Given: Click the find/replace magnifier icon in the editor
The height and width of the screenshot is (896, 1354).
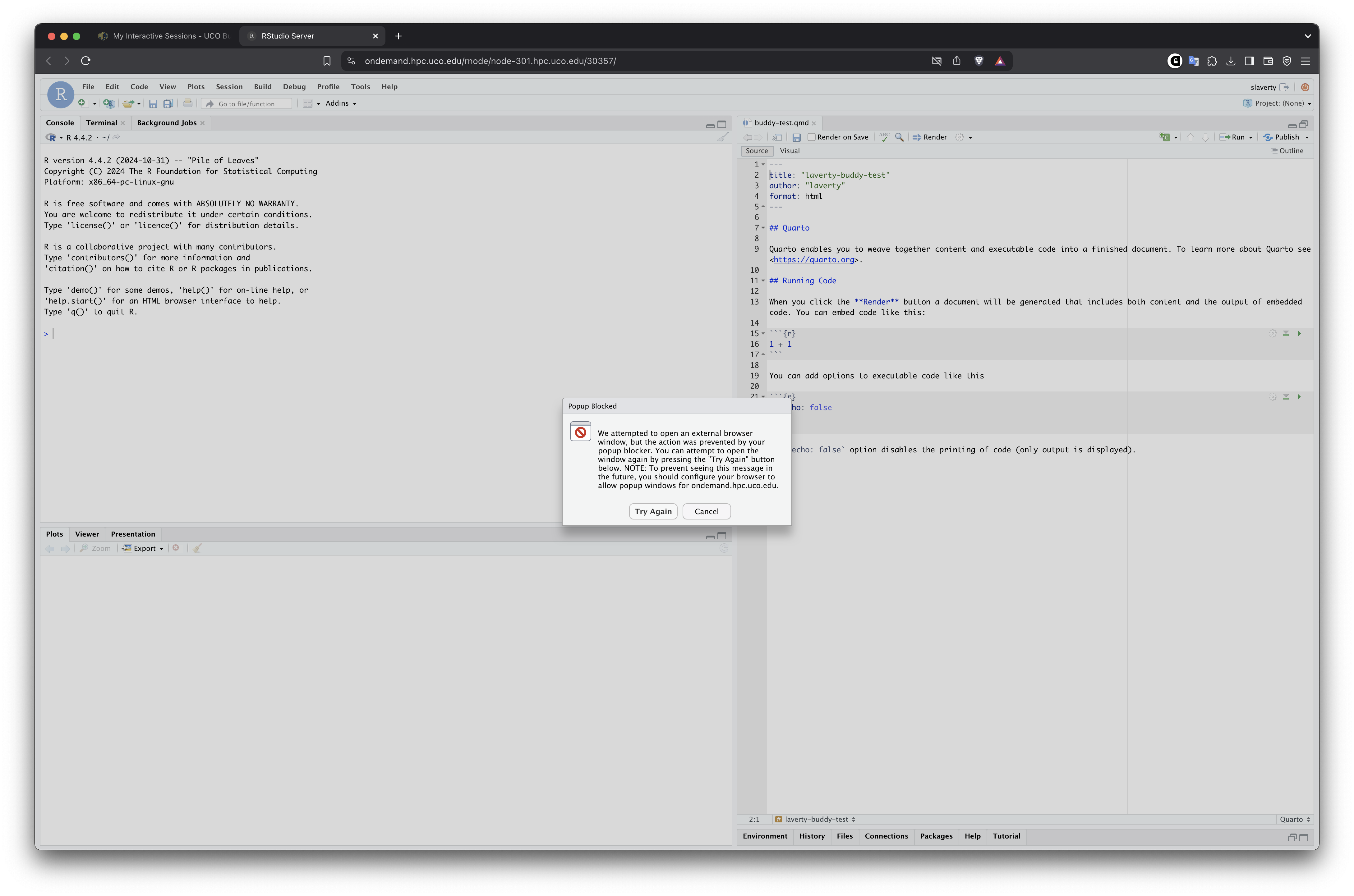Looking at the screenshot, I should 899,137.
